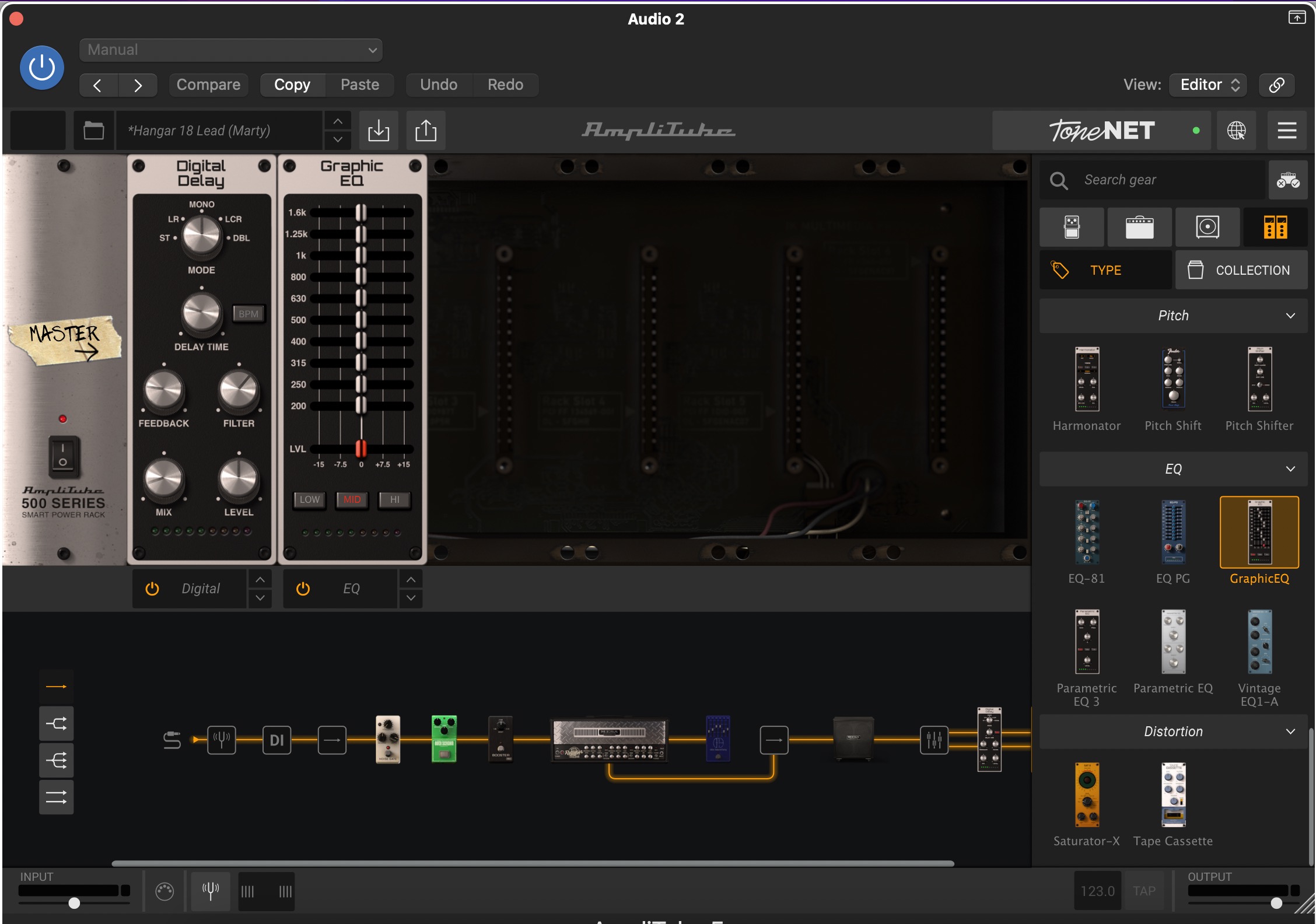Open the Manual preset dropdown
1316x924 pixels.
tap(231, 50)
